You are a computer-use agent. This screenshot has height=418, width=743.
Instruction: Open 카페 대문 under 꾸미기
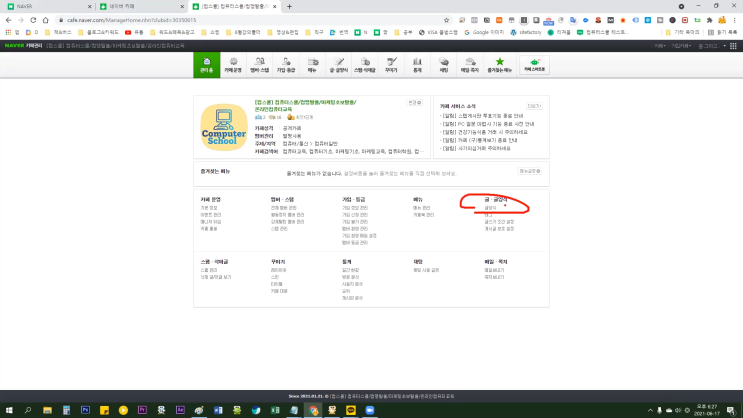click(x=279, y=291)
